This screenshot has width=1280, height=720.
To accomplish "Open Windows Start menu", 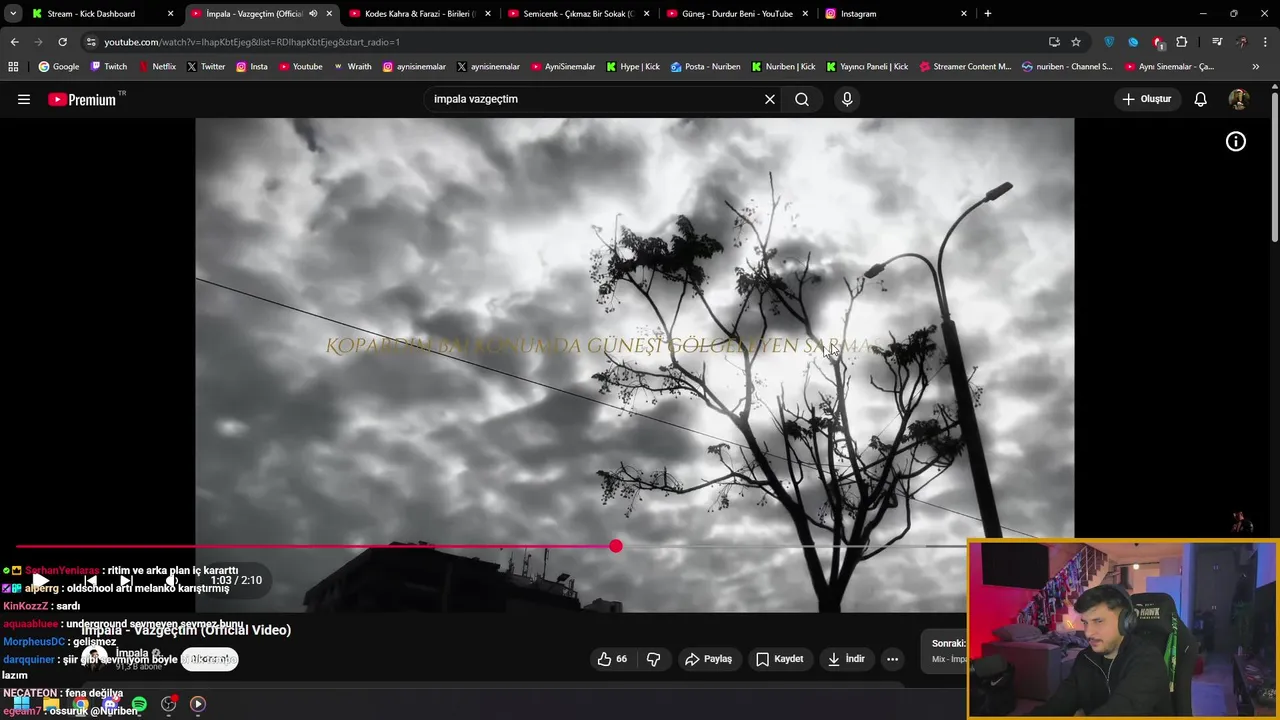I will (21, 704).
